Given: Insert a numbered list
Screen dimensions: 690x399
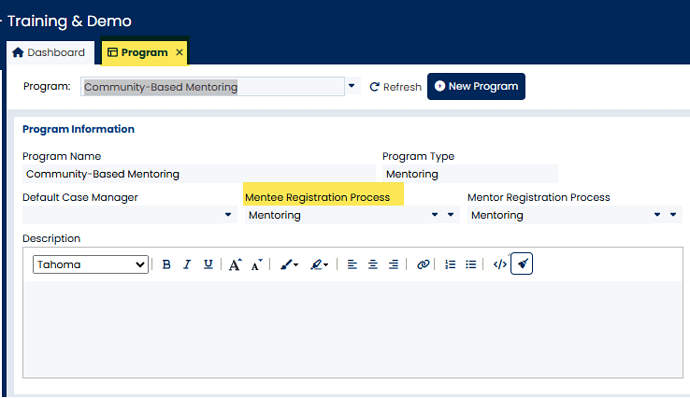Looking at the screenshot, I should tap(450, 264).
